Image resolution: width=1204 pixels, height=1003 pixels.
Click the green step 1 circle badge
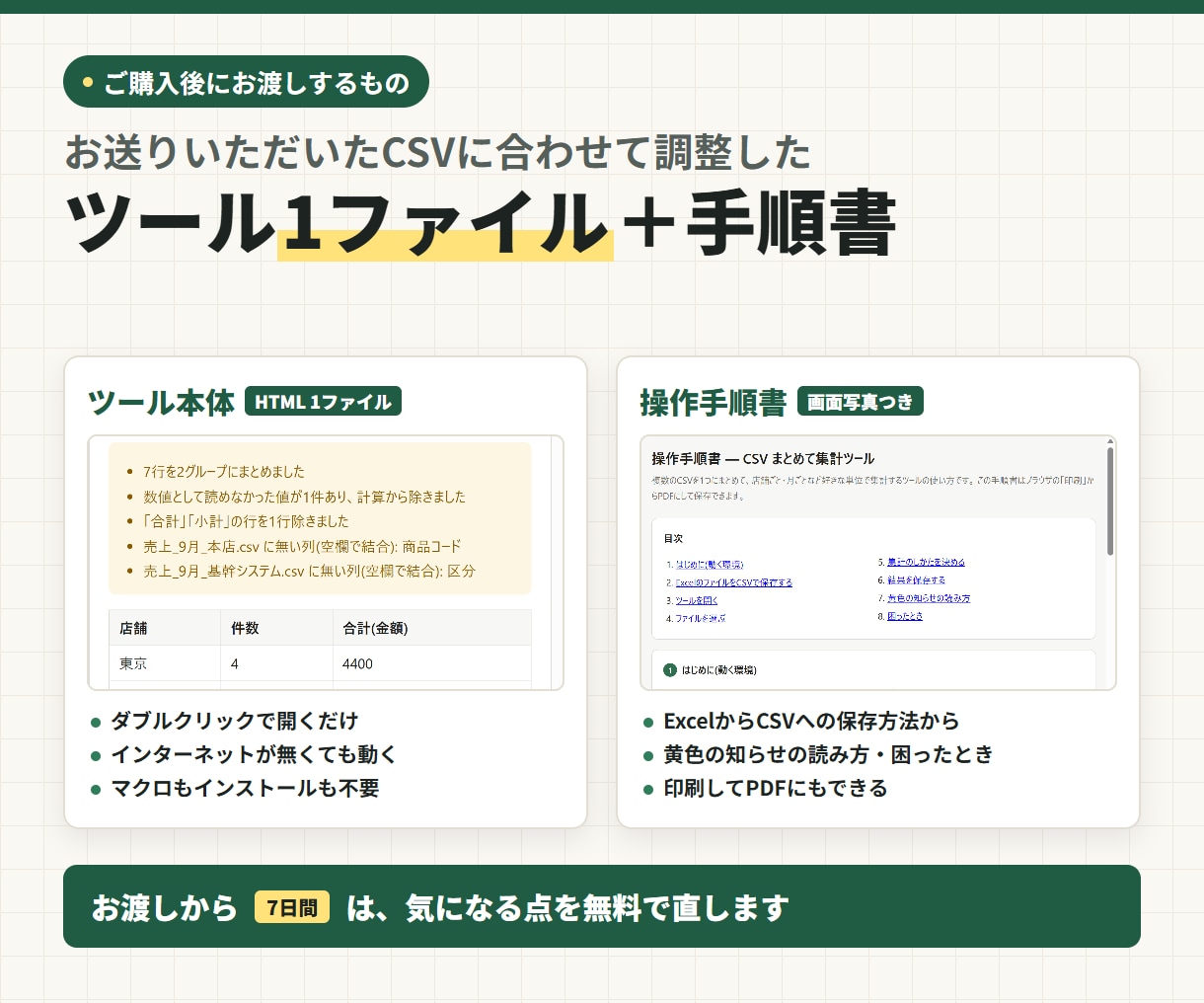coord(670,670)
